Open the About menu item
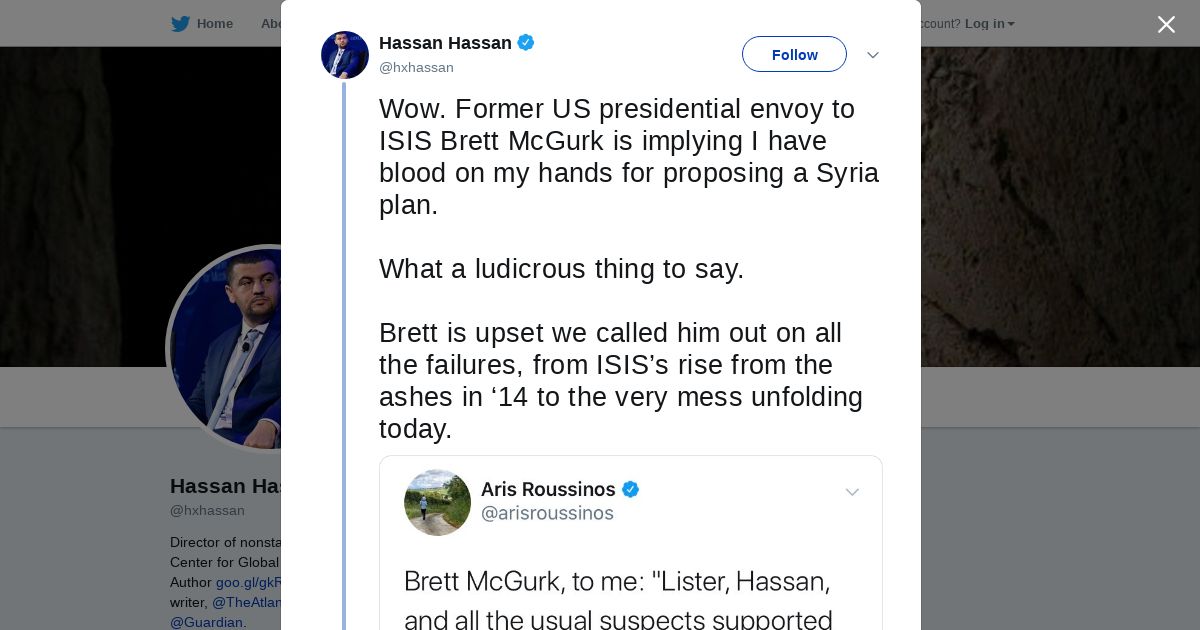This screenshot has height=630, width=1200. [271, 24]
